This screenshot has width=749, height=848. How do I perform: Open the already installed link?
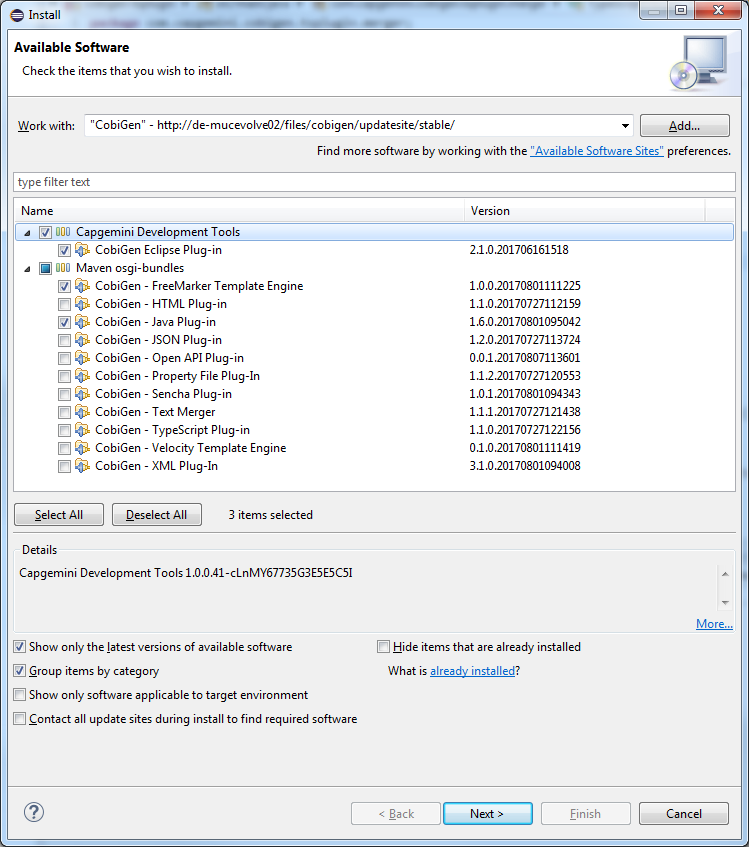coord(472,671)
